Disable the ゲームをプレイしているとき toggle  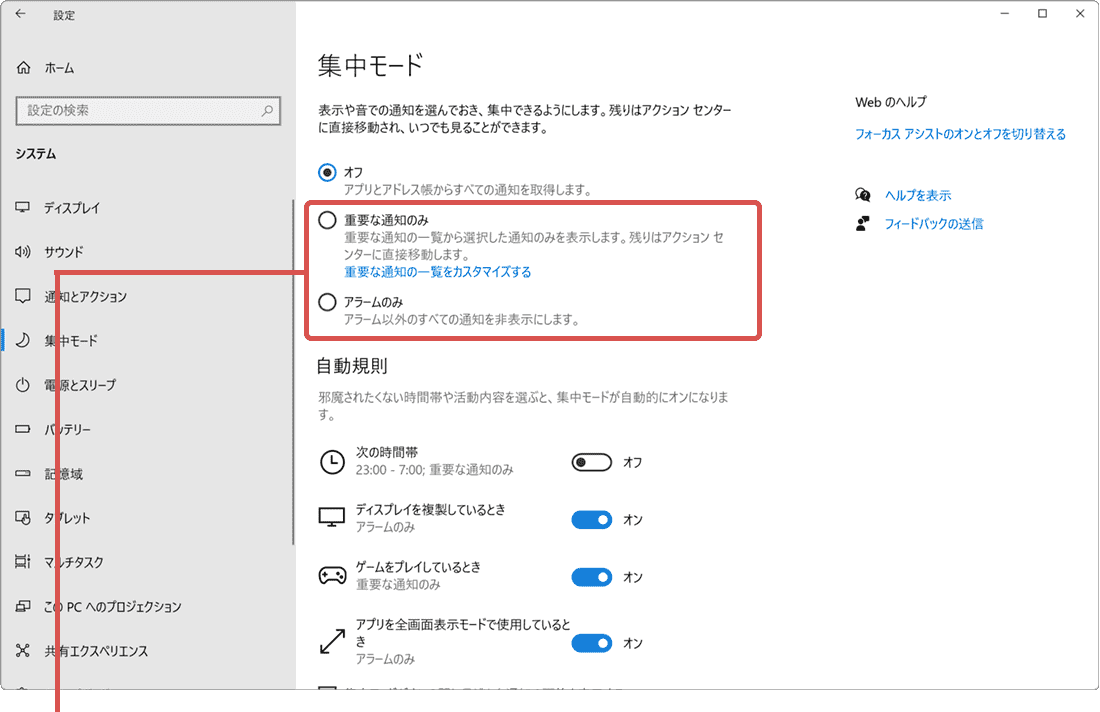[x=592, y=577]
